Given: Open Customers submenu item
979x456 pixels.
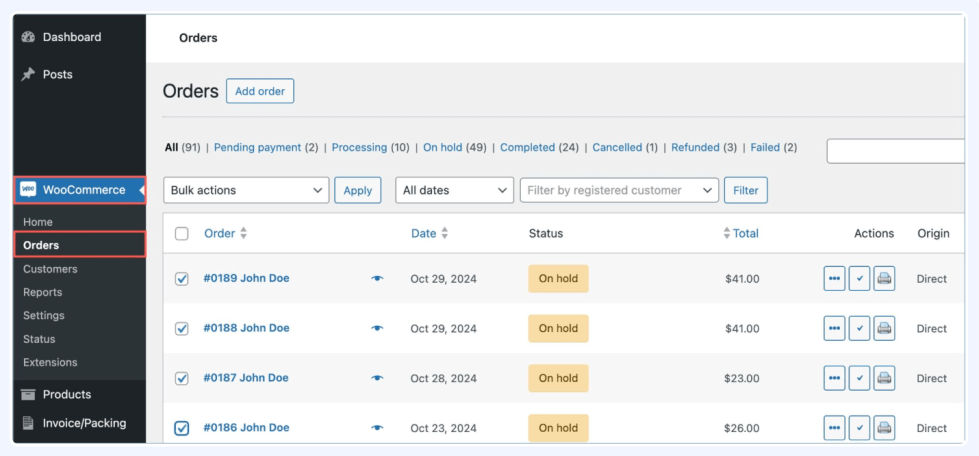Looking at the screenshot, I should [x=51, y=269].
